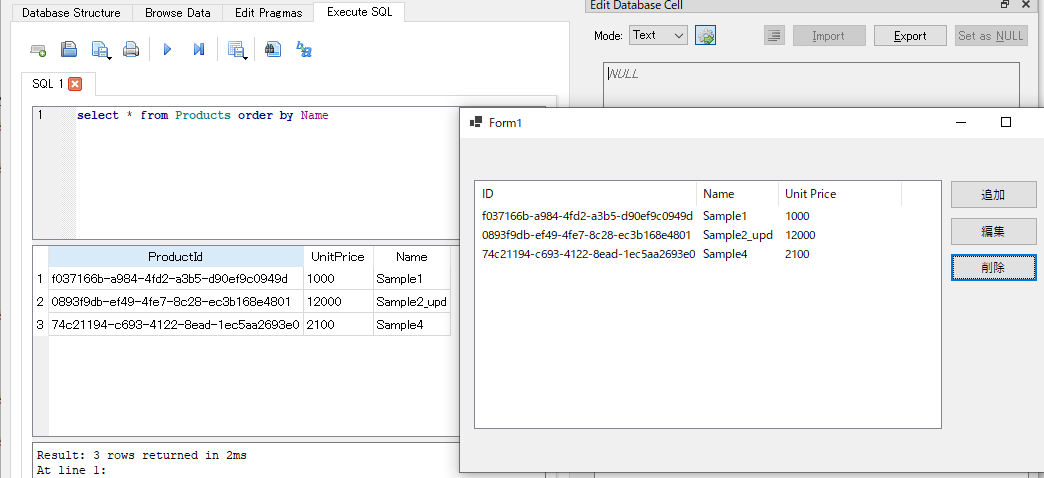
Task: Minimize the Form1 window
Action: [x=961, y=122]
